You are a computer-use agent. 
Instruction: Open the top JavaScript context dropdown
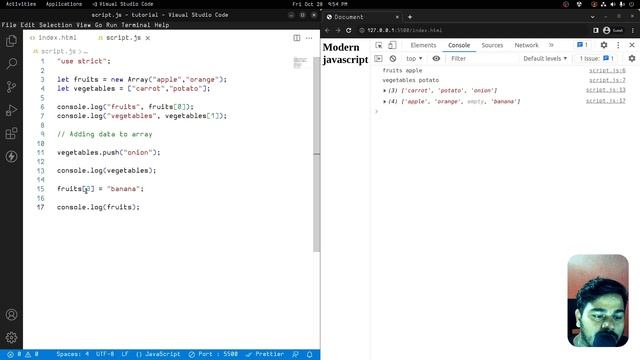(x=414, y=59)
